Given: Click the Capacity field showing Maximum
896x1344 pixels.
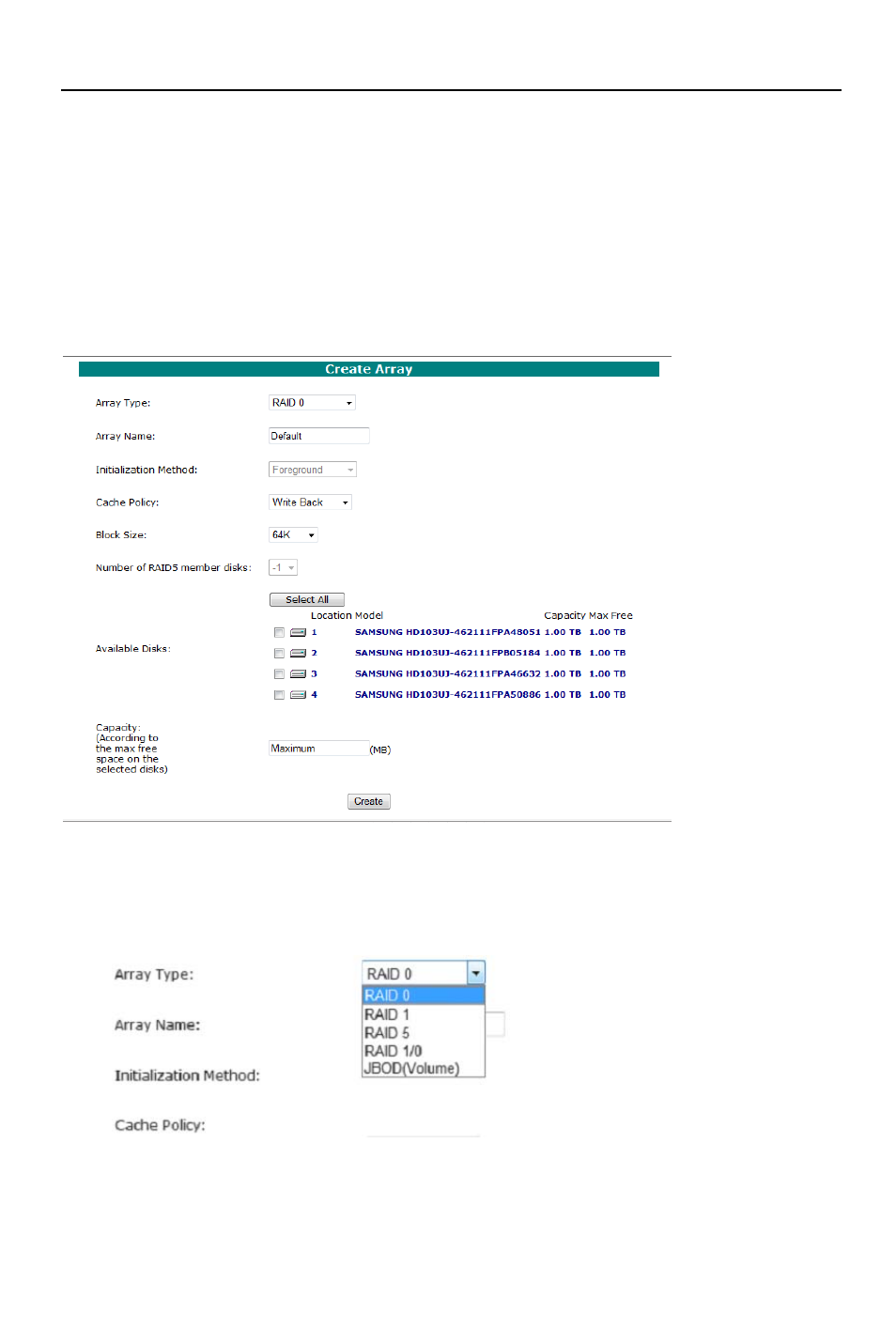Looking at the screenshot, I should pos(319,749).
